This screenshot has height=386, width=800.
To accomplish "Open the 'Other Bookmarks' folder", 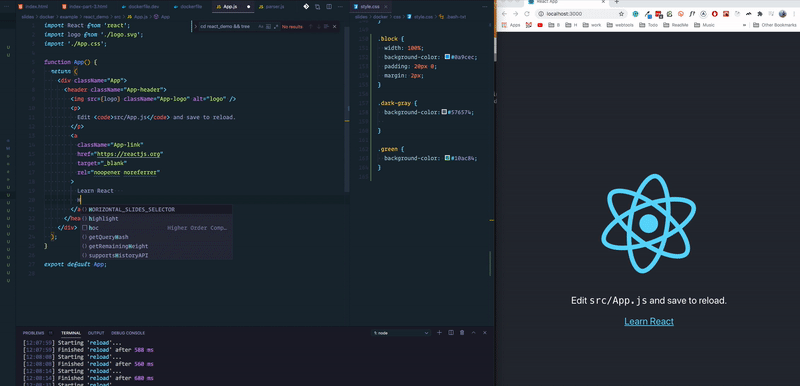I will (x=774, y=25).
